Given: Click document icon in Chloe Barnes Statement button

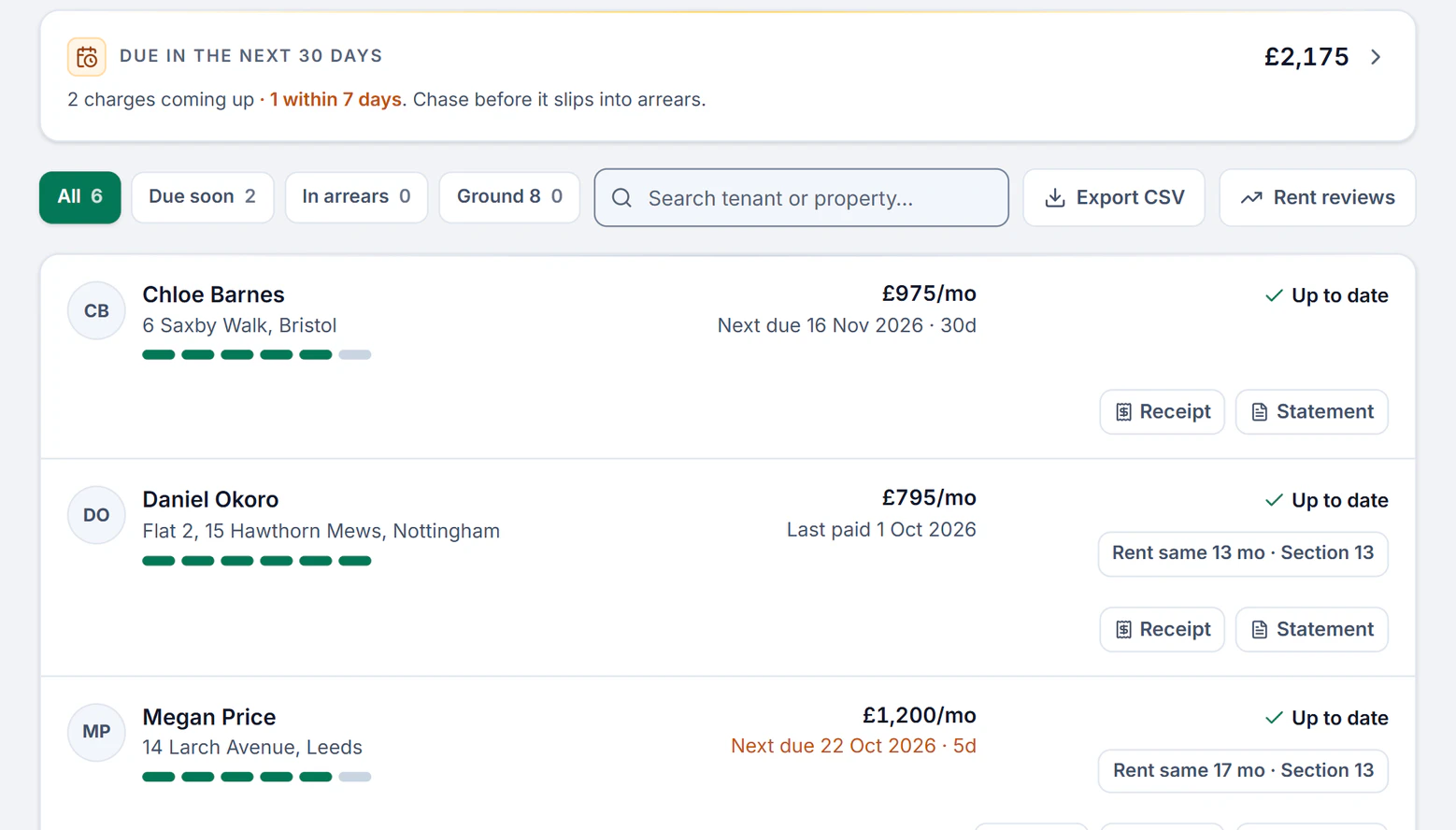Looking at the screenshot, I should (1260, 412).
